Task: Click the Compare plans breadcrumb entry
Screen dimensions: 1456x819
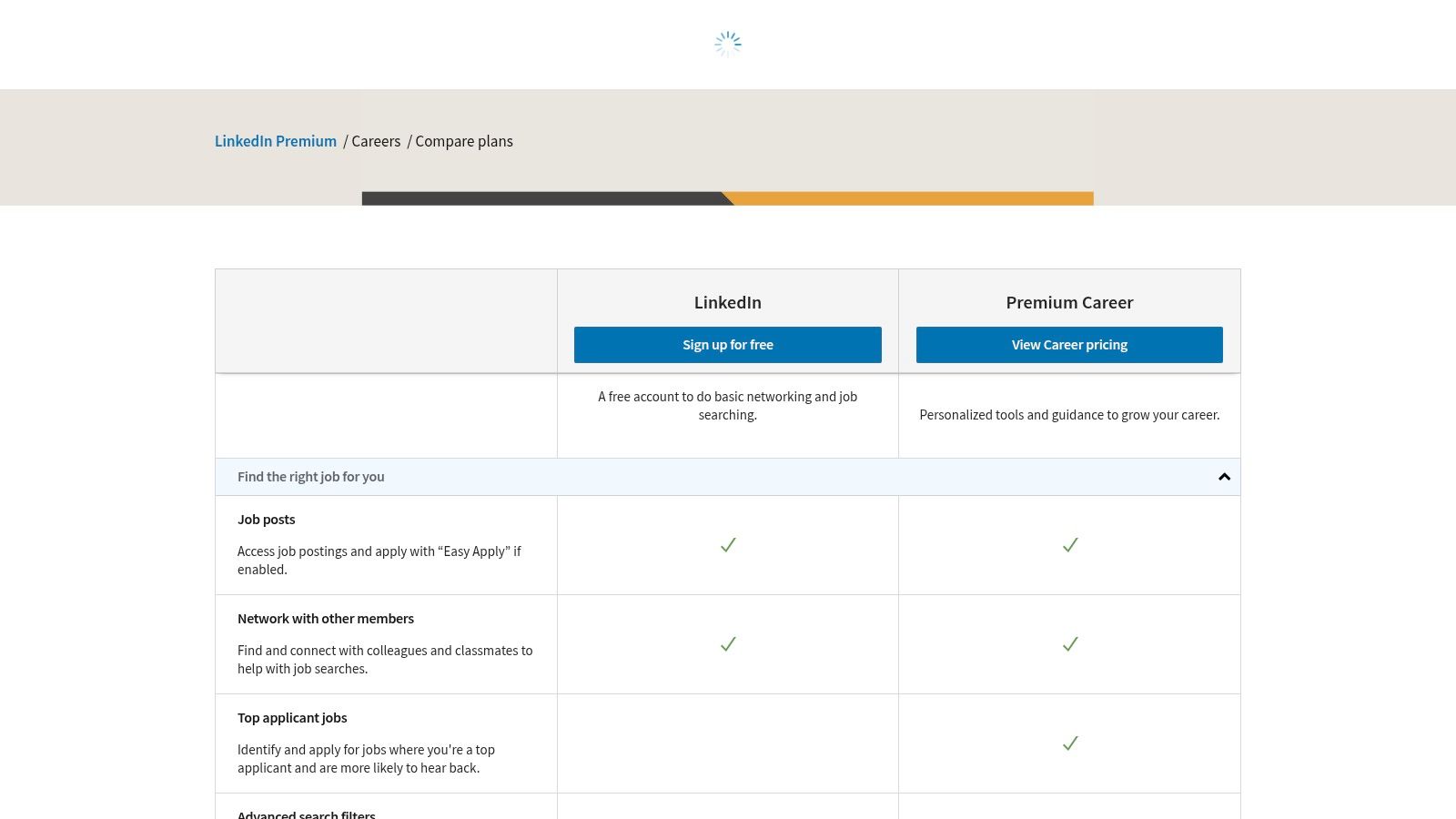Action: [464, 141]
